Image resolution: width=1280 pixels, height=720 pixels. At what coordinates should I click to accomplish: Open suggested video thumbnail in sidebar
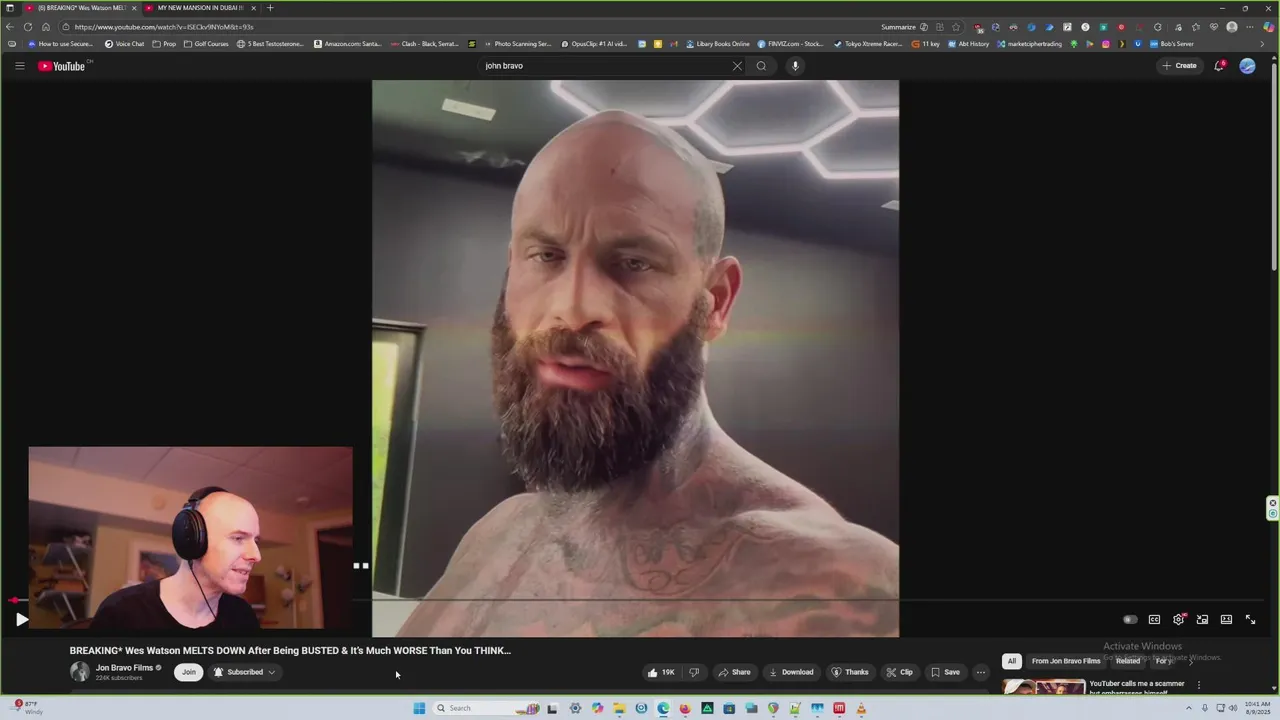[1044, 687]
